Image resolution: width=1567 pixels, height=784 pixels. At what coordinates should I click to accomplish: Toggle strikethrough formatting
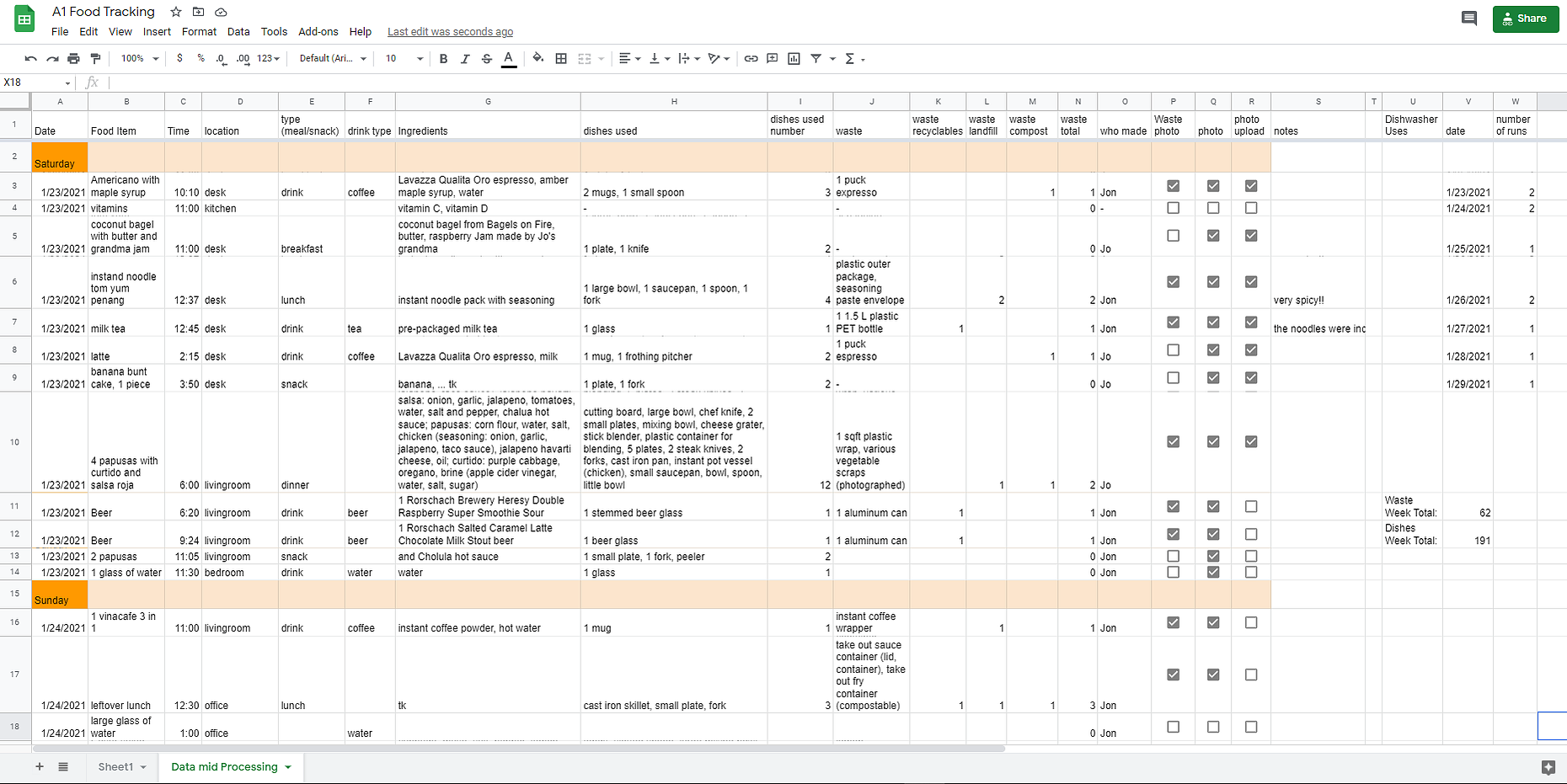tap(486, 59)
